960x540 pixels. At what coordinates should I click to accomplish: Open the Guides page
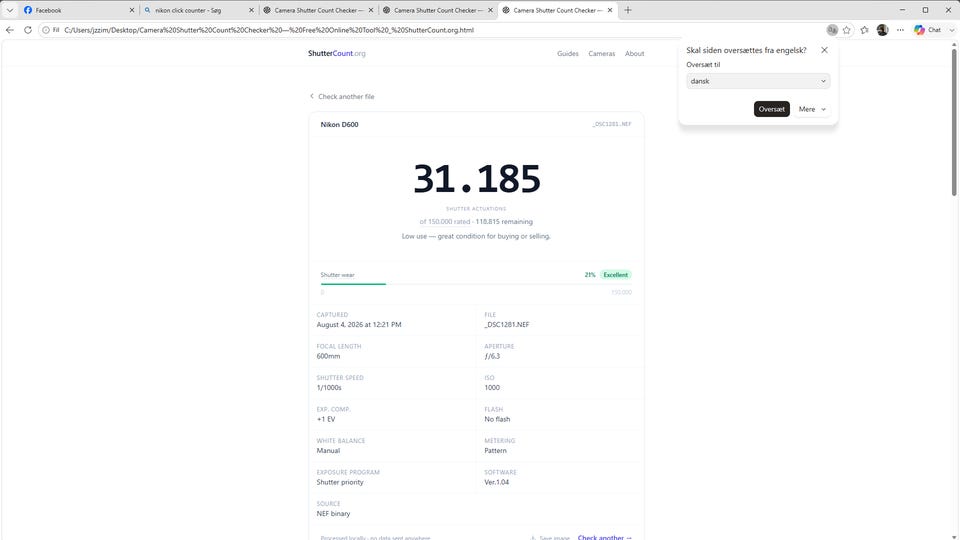point(568,54)
